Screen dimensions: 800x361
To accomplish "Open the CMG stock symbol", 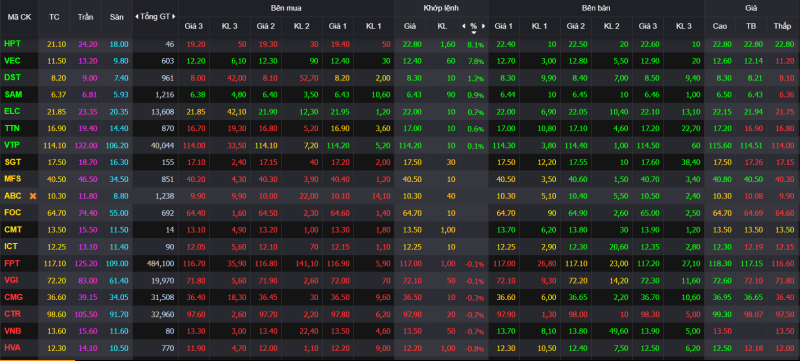I will click(13, 297).
